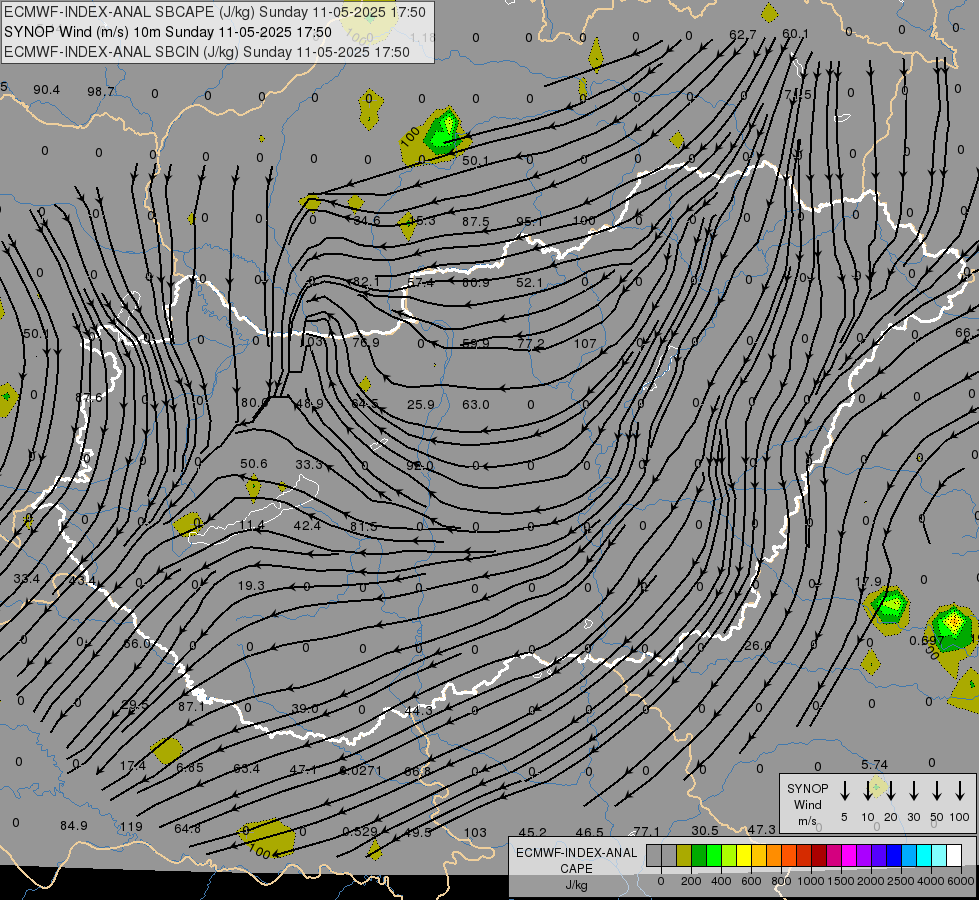Click the 47.3 value beside the wind legend
The image size is (979, 900).
[762, 829]
